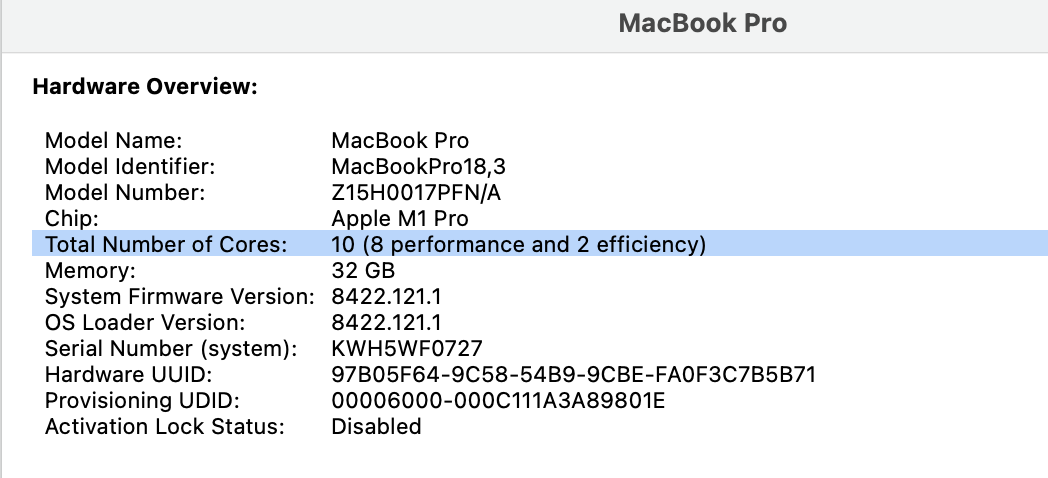1048x478 pixels.
Task: Select the OS Loader Version value
Action: pos(386,322)
